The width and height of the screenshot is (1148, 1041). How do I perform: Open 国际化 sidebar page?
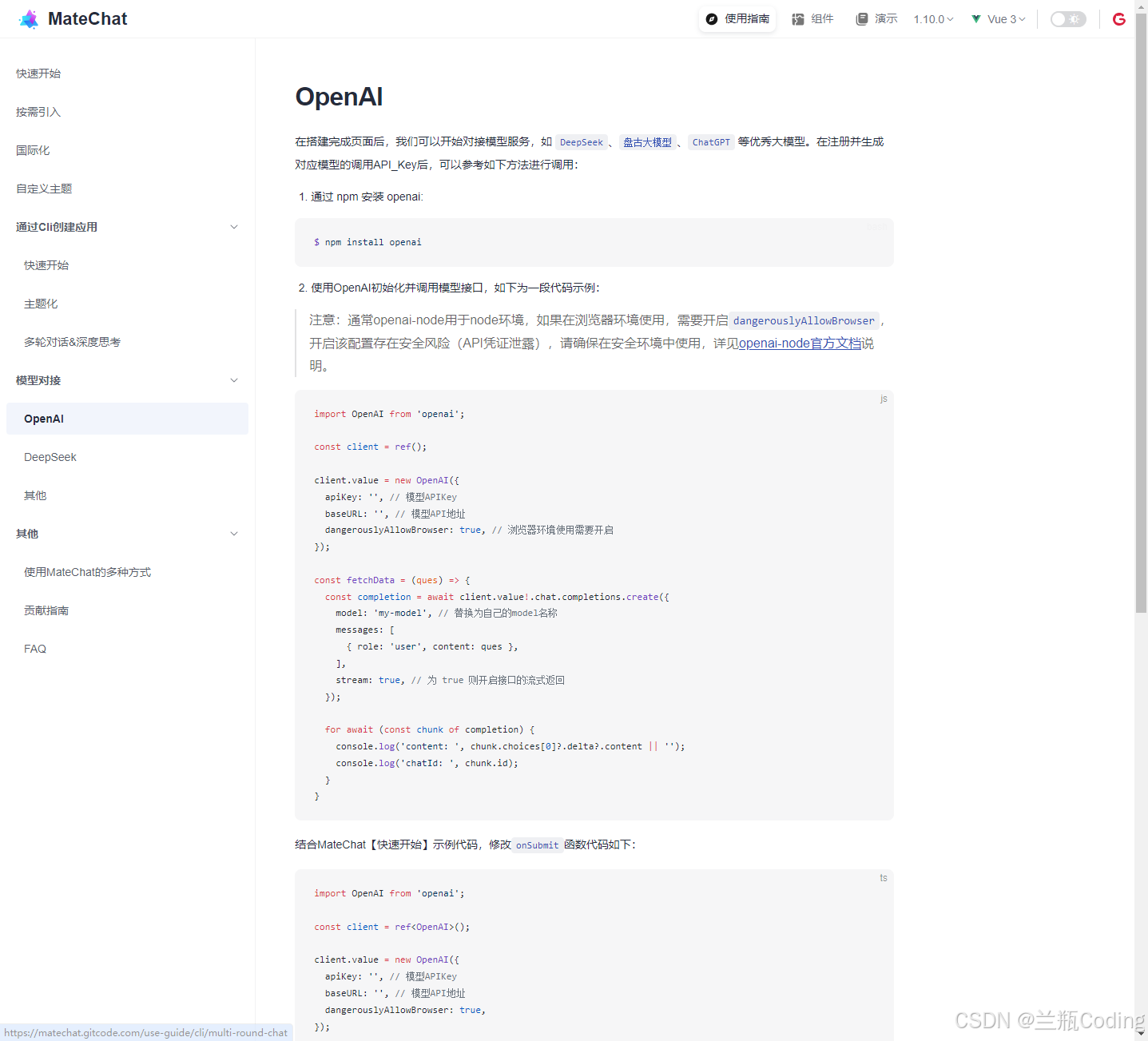[x=33, y=150]
